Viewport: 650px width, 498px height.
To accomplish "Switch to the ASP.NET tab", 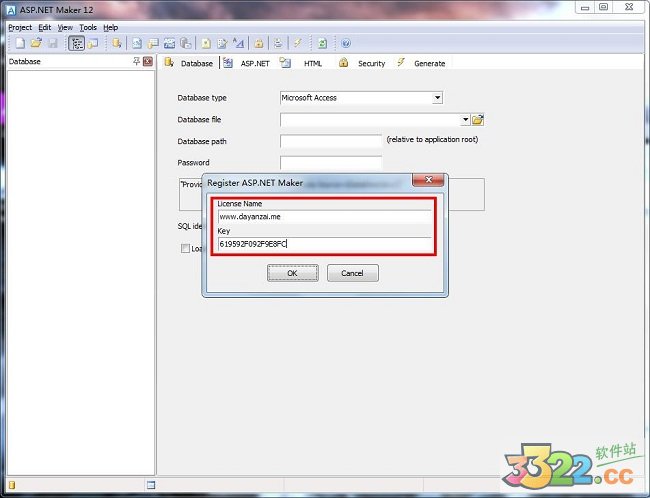I will [x=247, y=63].
